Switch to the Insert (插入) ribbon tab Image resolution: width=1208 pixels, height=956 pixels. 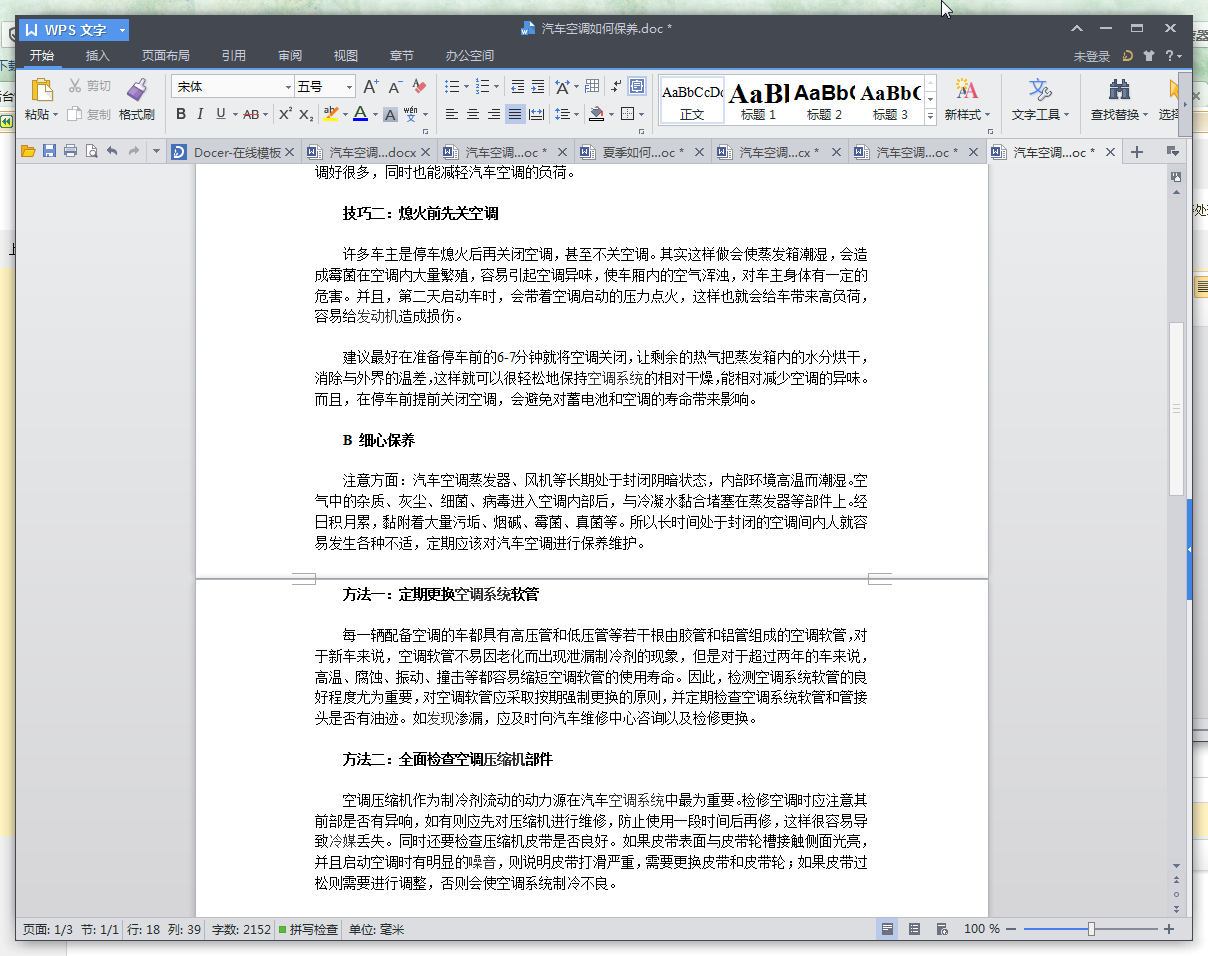click(x=97, y=56)
